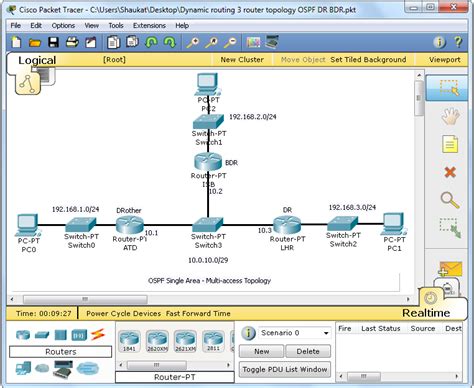474x388 pixels.
Task: Open the Options menu
Action: [x=63, y=25]
